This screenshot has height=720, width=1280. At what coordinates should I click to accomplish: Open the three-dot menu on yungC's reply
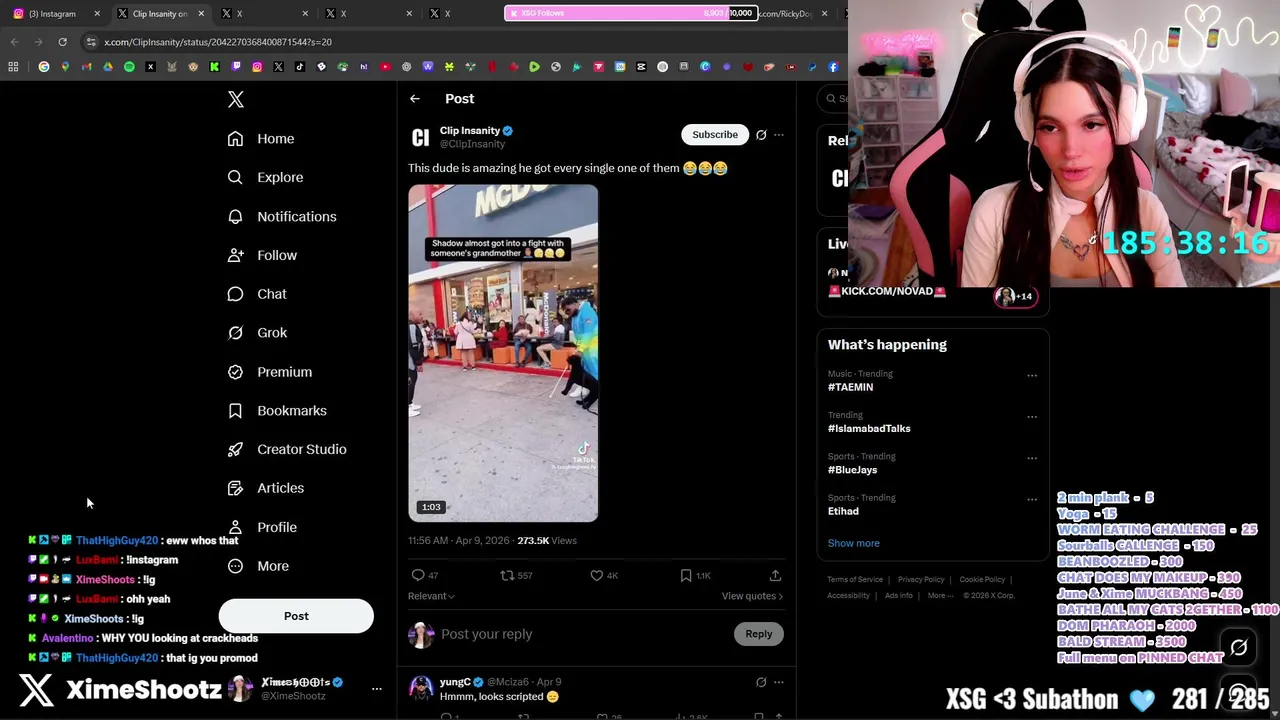pos(779,682)
